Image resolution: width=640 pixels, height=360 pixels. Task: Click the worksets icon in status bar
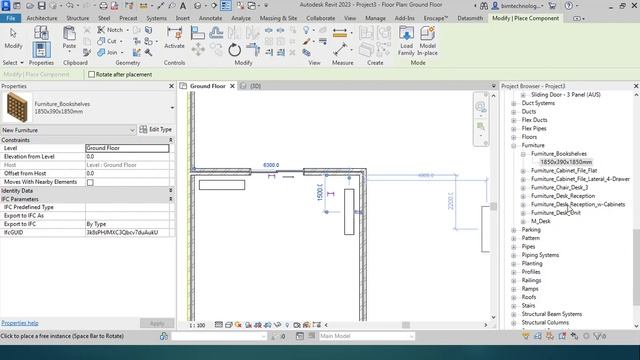164,336
